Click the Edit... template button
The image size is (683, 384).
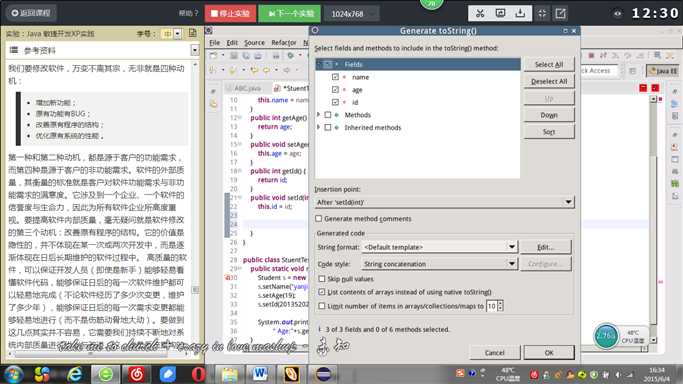tap(545, 247)
